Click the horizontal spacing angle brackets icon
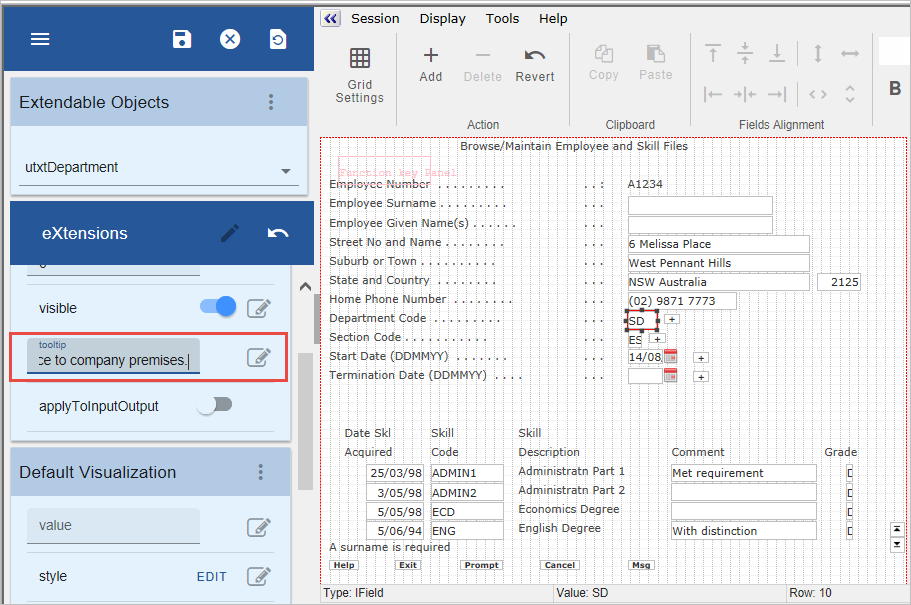 818,94
